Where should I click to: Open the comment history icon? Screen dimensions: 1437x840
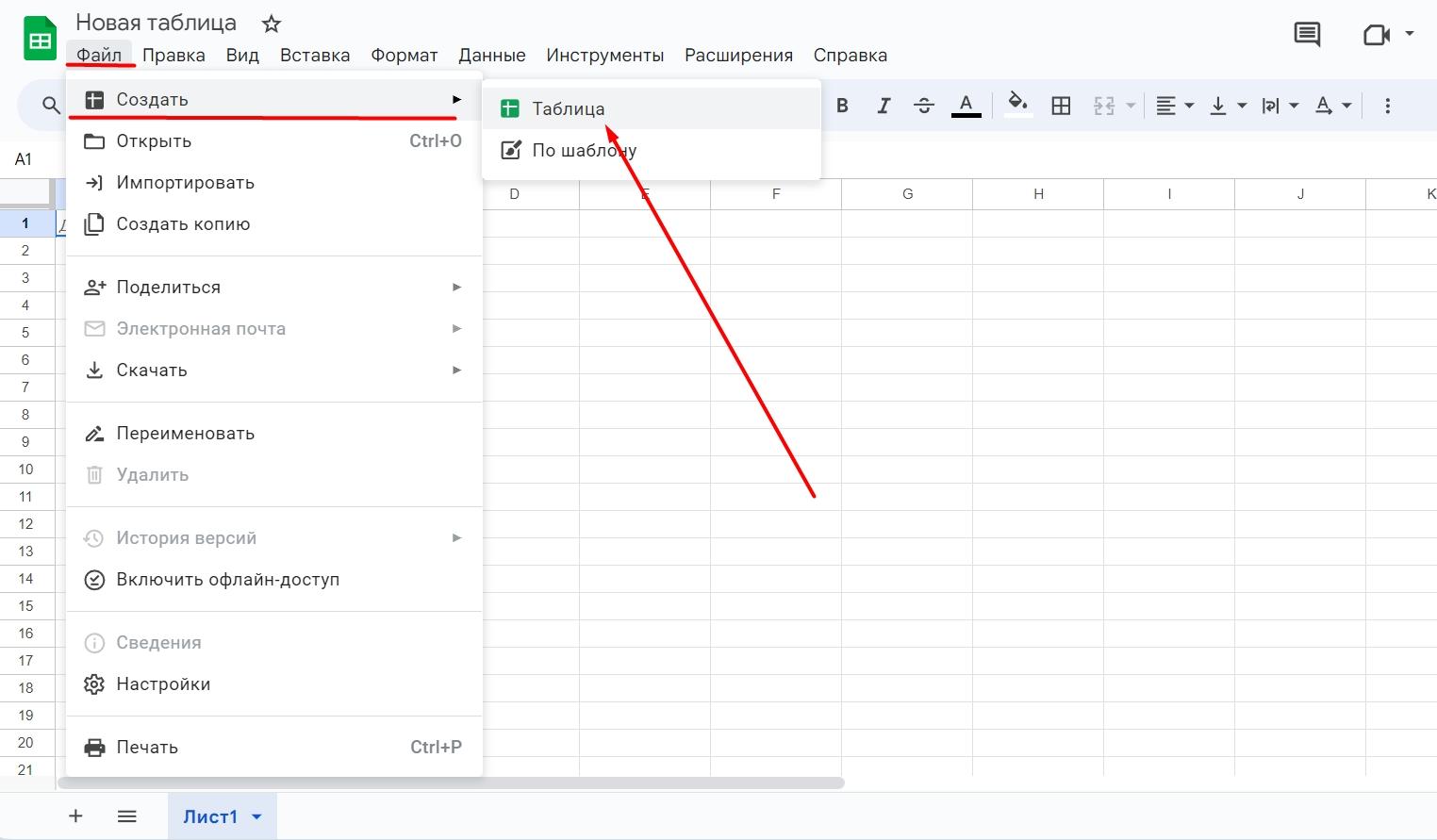tap(1307, 36)
